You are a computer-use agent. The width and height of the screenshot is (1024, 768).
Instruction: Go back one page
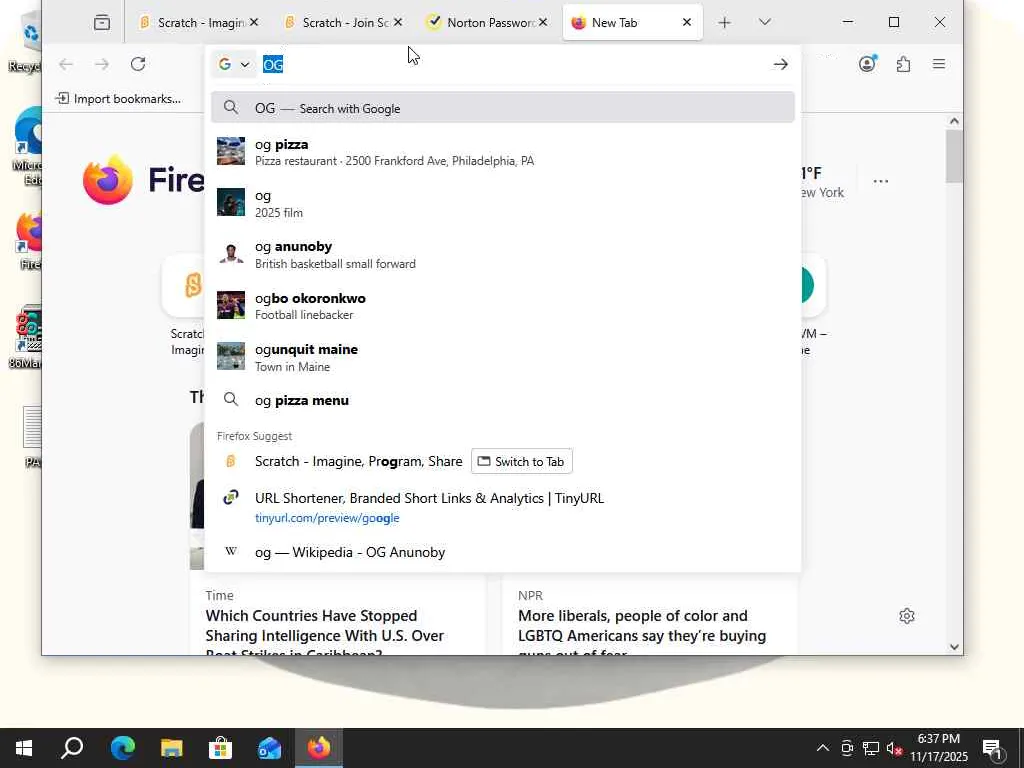(x=66, y=64)
